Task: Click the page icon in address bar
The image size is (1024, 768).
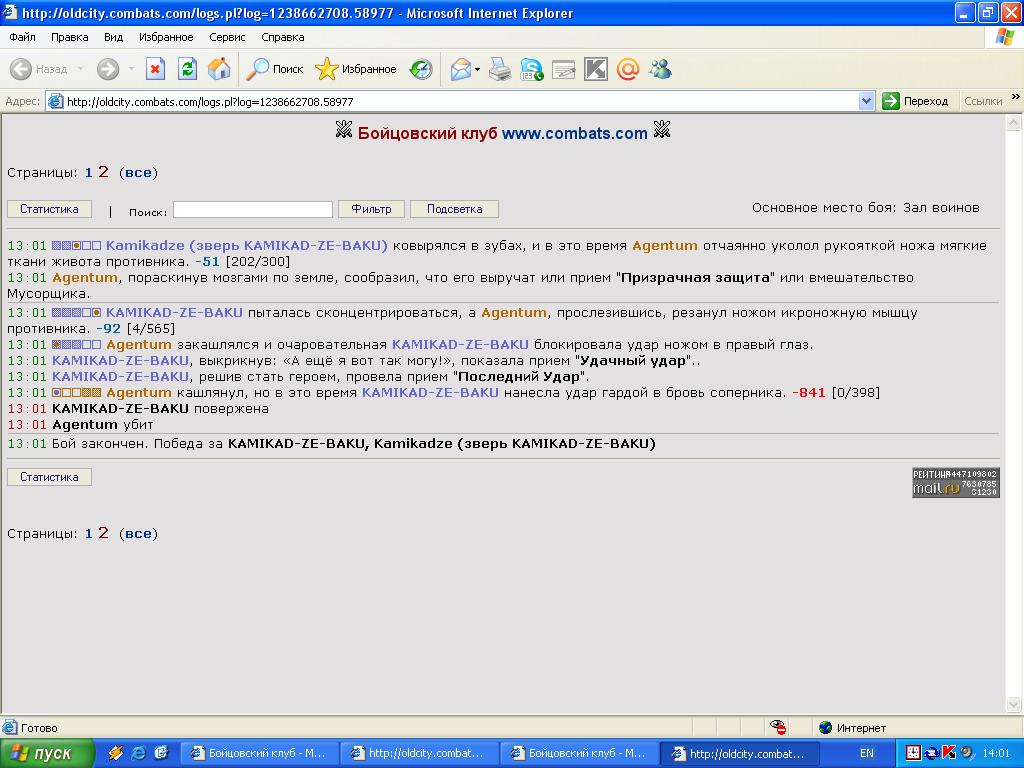Action: click(56, 102)
